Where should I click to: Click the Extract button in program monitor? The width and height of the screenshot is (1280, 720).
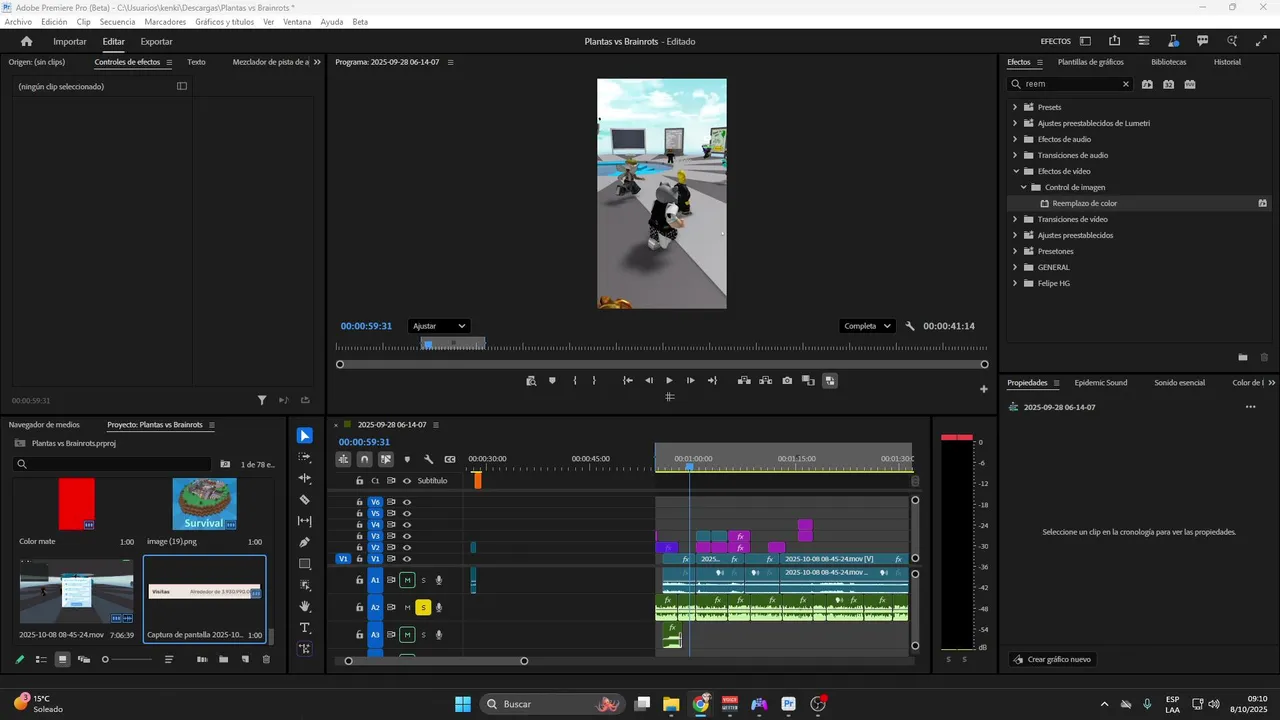click(766, 380)
